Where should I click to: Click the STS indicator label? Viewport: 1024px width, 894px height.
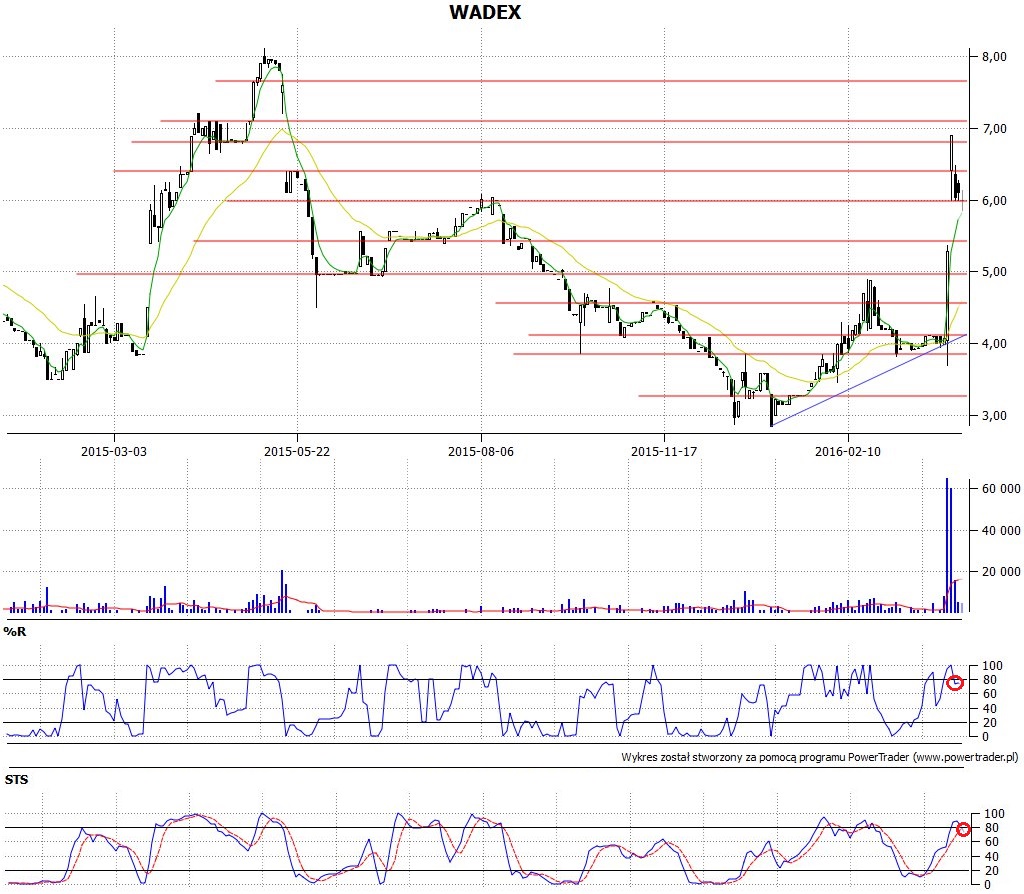(x=16, y=780)
